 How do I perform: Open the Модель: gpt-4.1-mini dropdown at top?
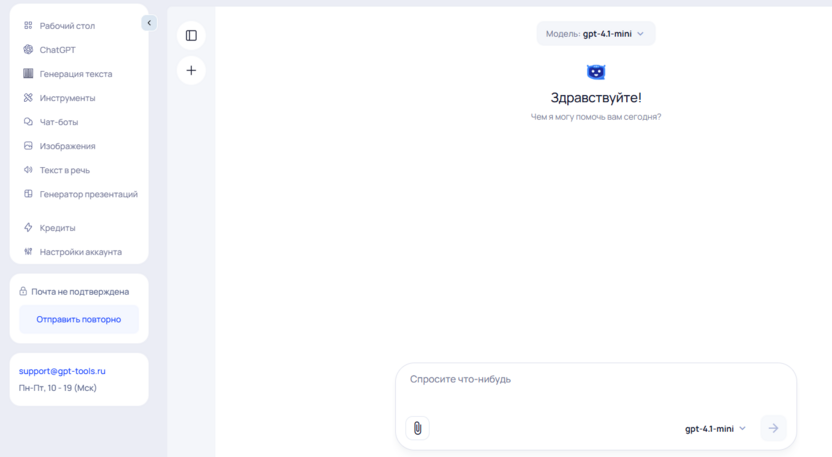tap(596, 33)
